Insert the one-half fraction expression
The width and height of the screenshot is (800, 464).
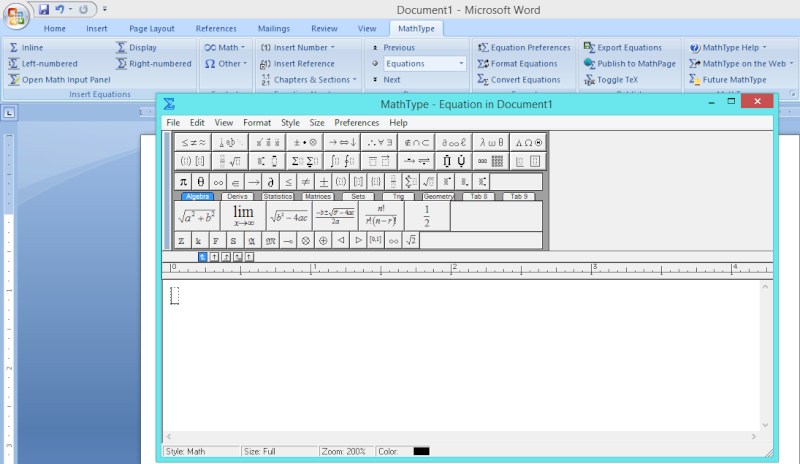click(427, 216)
